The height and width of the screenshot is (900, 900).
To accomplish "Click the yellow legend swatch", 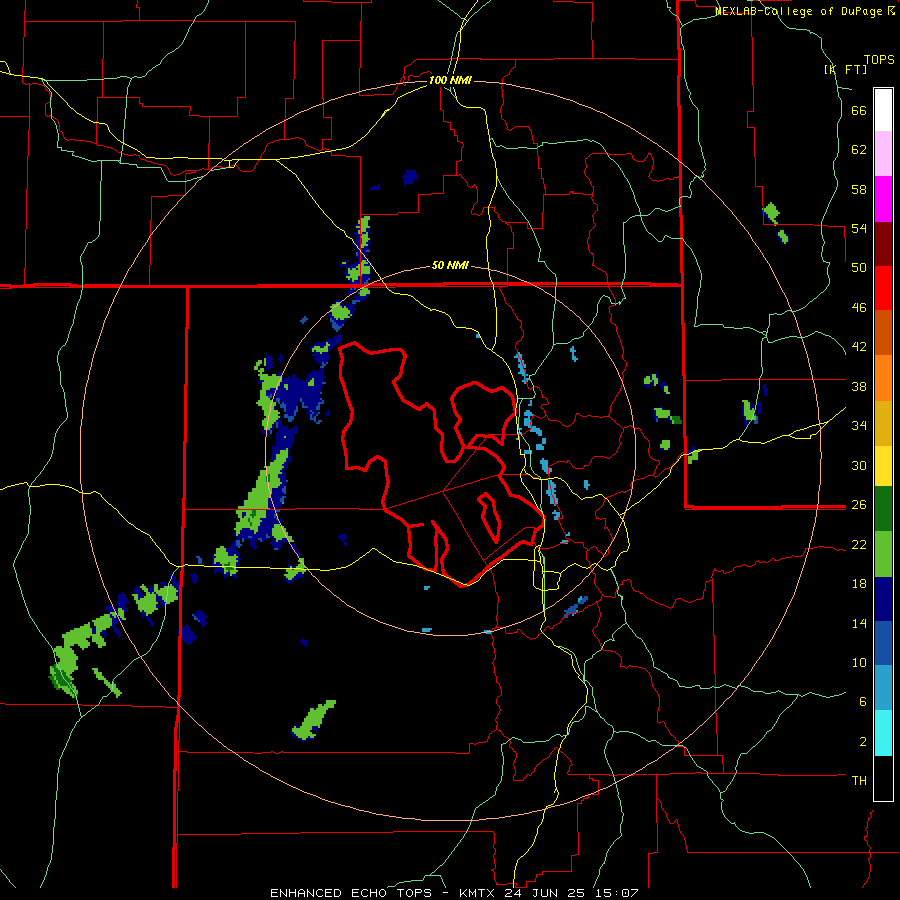I will [883, 466].
